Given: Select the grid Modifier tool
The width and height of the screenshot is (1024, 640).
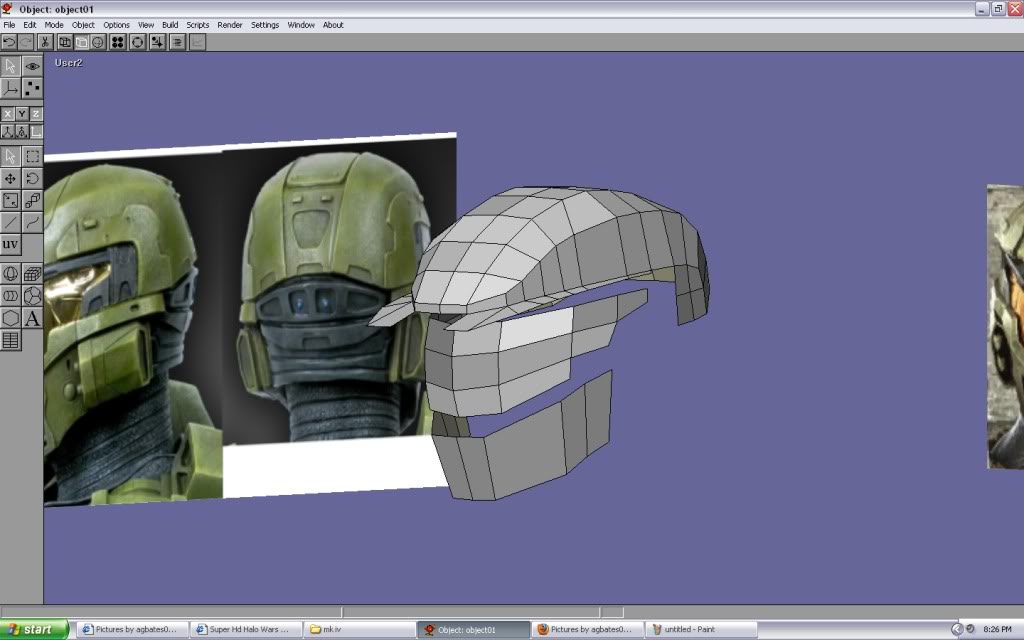Looking at the screenshot, I should pyautogui.click(x=10, y=340).
